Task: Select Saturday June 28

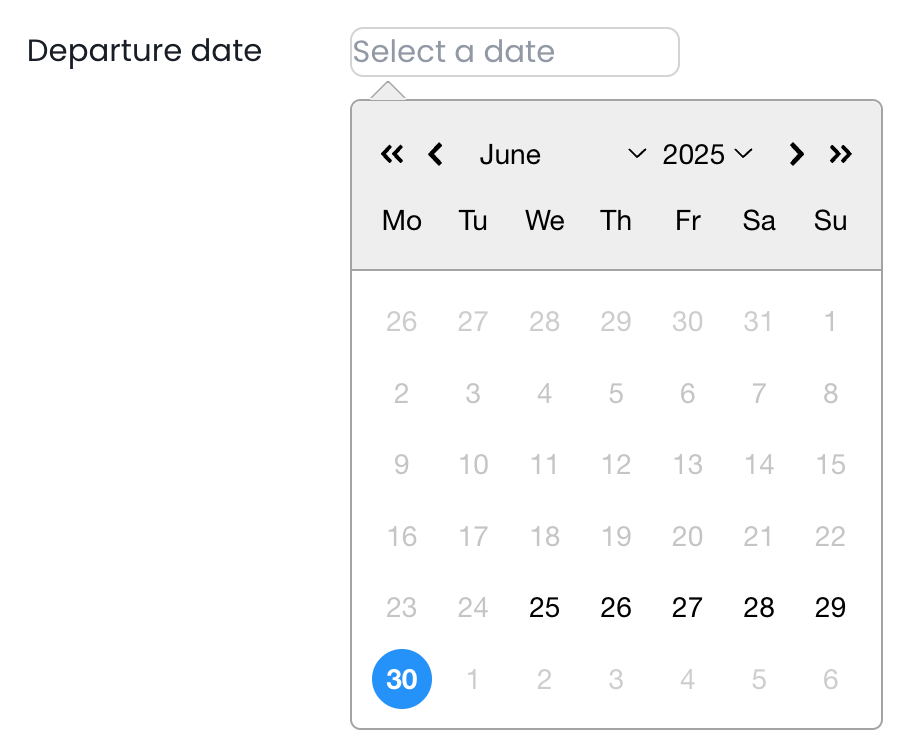Action: click(x=759, y=608)
